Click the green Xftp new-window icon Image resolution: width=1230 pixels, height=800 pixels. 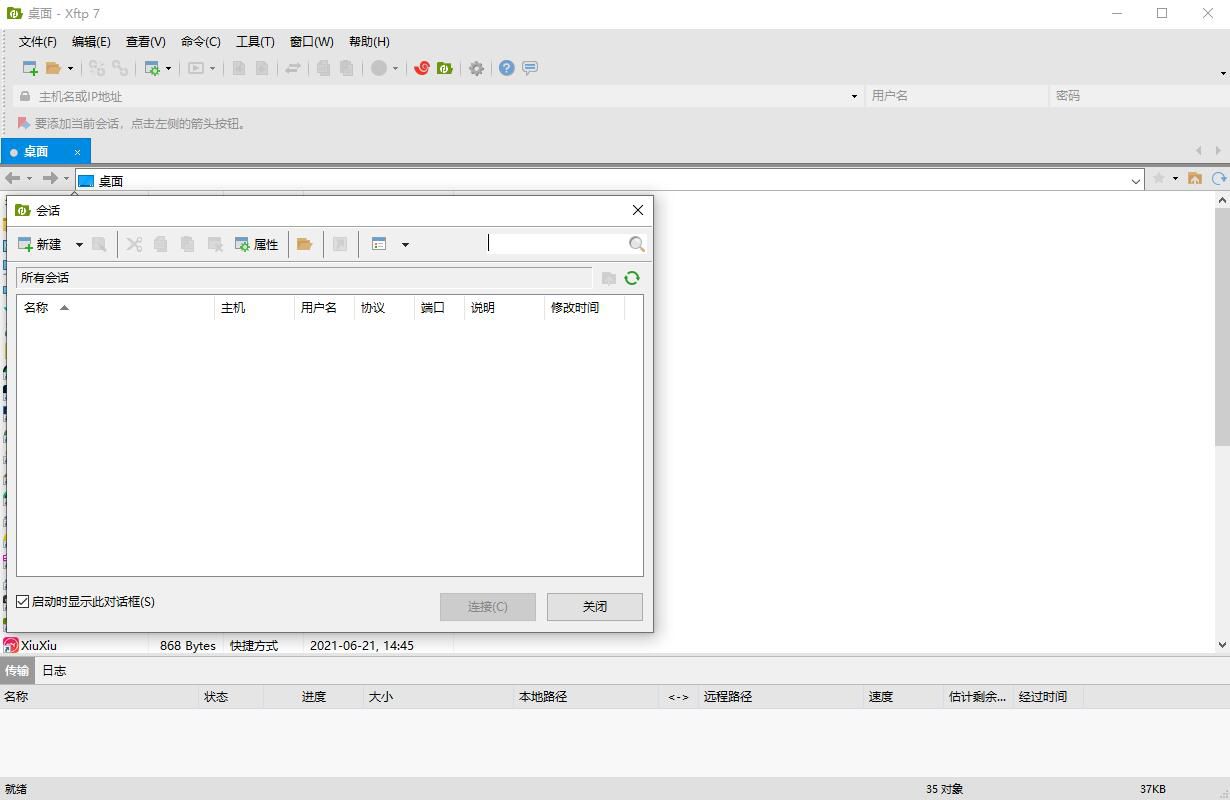445,68
